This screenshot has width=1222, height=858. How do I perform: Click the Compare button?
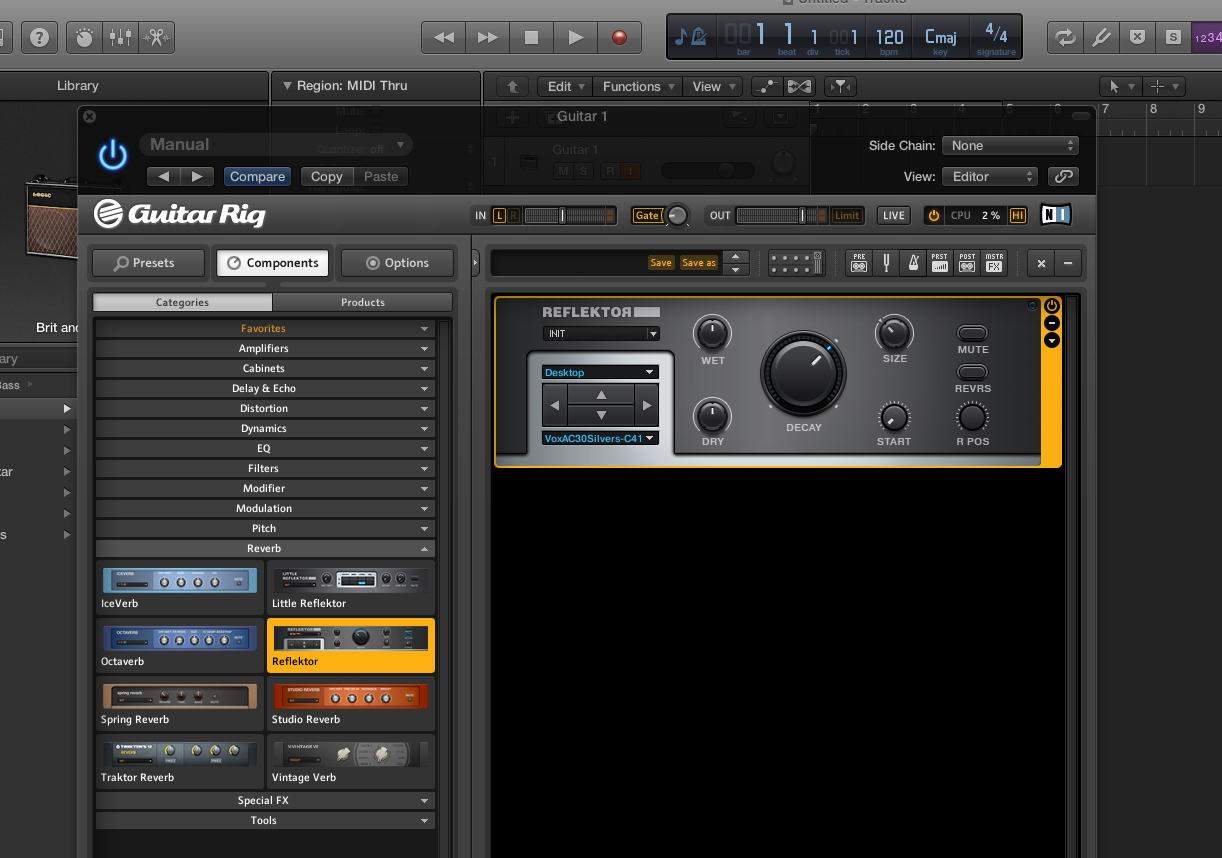pos(257,176)
